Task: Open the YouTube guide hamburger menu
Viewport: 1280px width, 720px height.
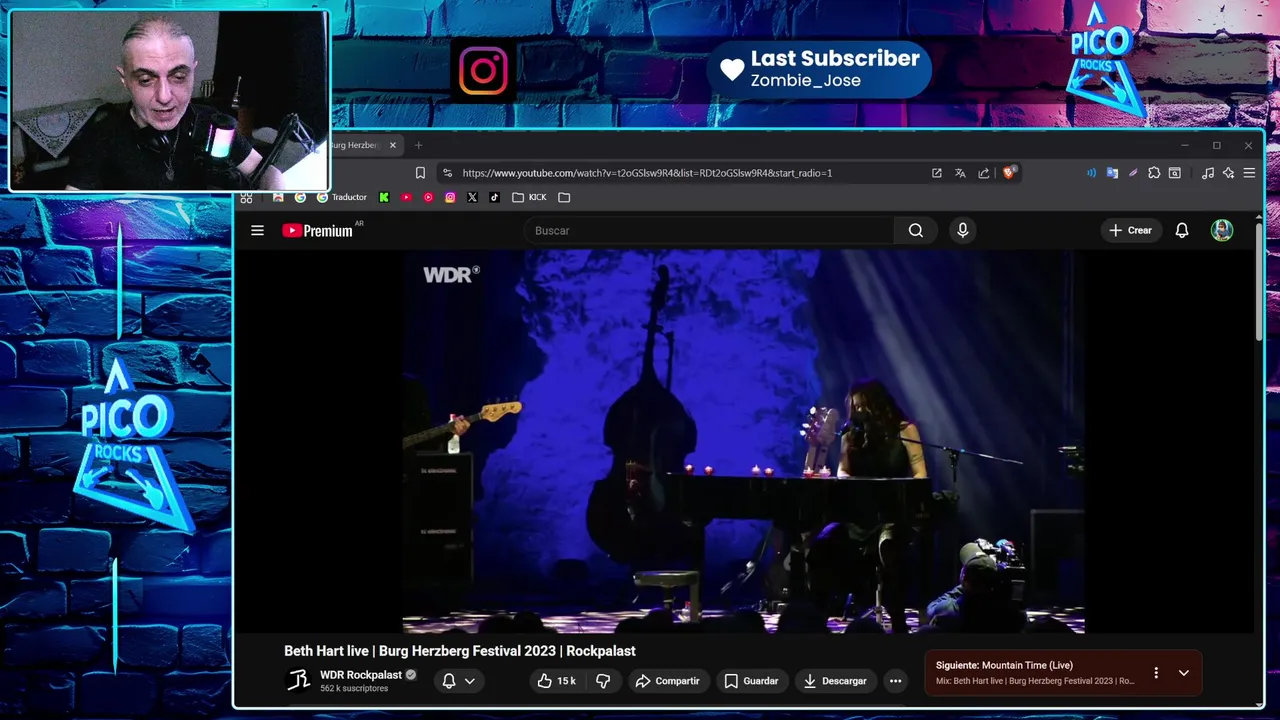Action: pos(257,230)
